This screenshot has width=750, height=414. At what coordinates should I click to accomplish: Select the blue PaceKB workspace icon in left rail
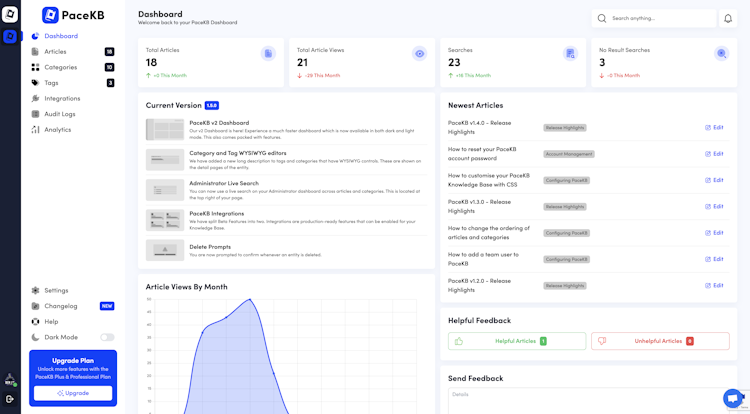(x=10, y=36)
